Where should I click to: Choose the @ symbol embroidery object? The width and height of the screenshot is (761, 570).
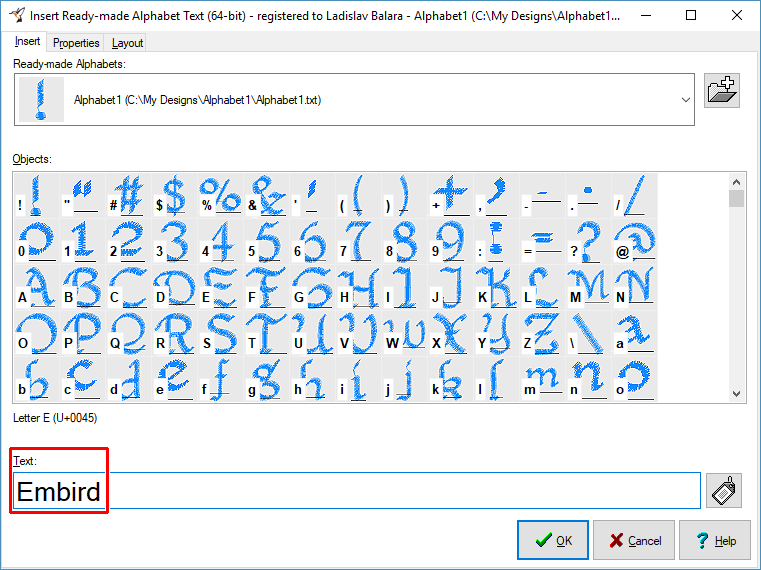634,241
